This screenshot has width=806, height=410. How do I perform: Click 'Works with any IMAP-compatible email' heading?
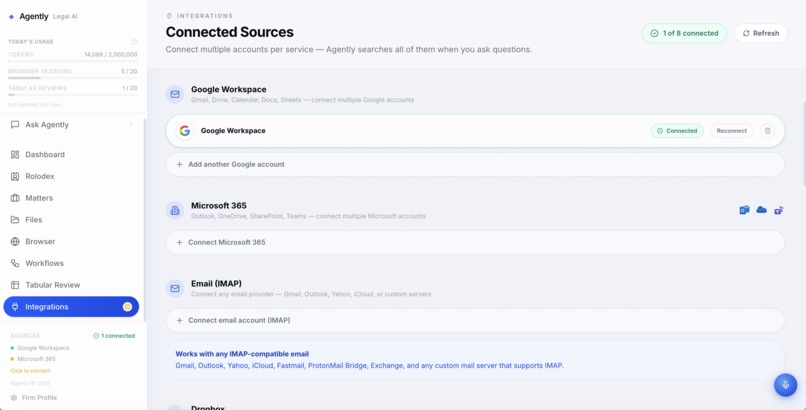(242, 354)
